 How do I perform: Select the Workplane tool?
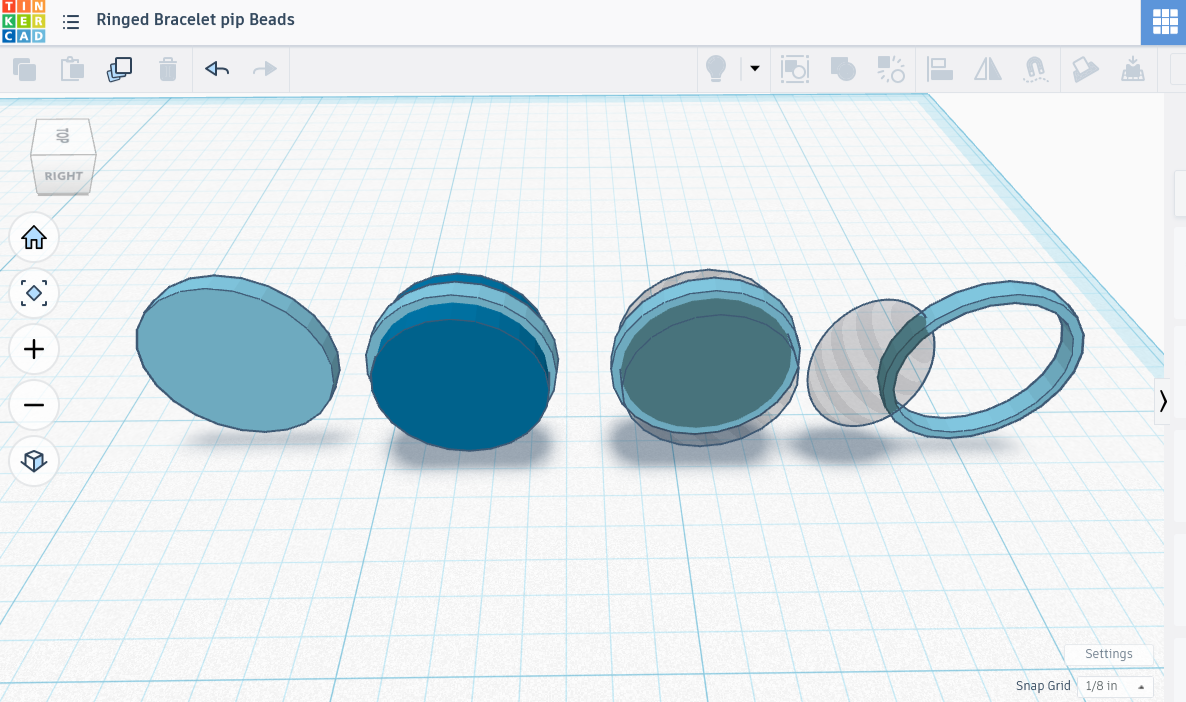click(x=1085, y=69)
